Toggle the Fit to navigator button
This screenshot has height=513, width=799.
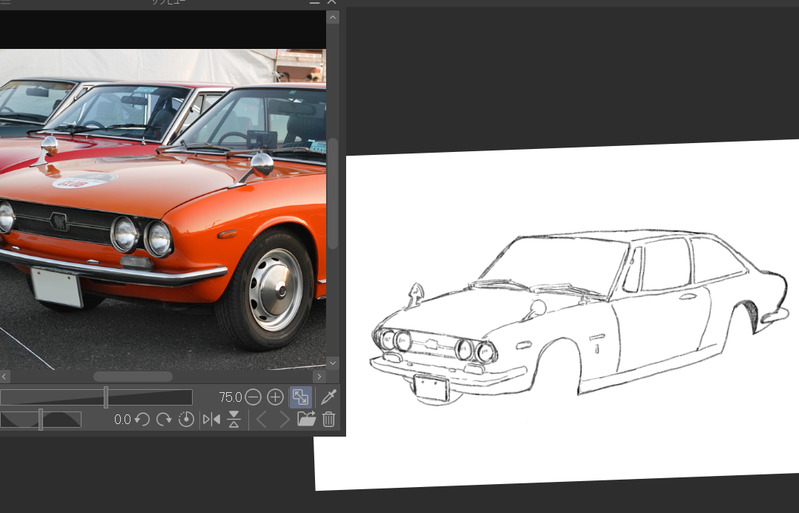coord(301,397)
